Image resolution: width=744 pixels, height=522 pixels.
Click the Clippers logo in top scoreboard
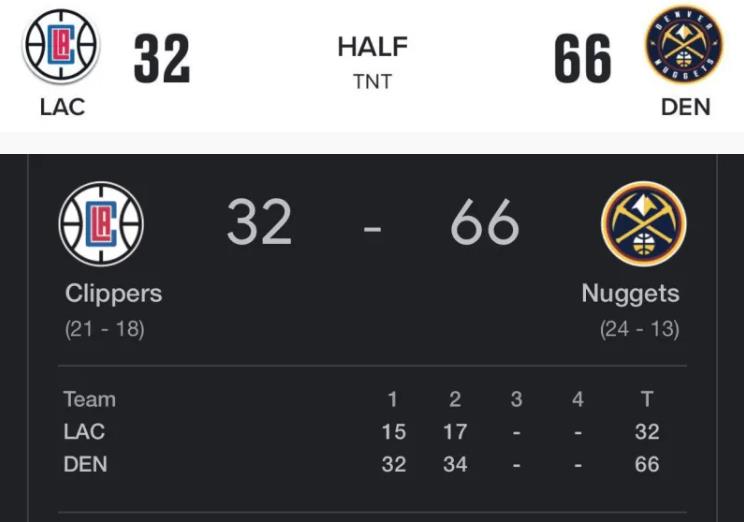click(x=61, y=46)
